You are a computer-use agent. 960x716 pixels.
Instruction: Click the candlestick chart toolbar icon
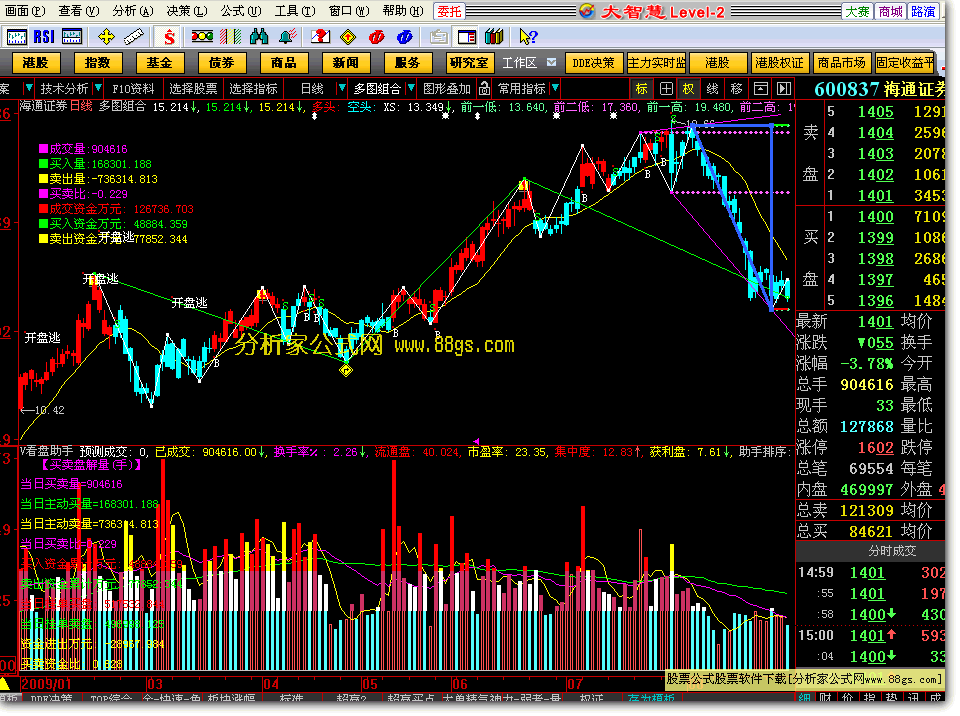click(x=17, y=37)
